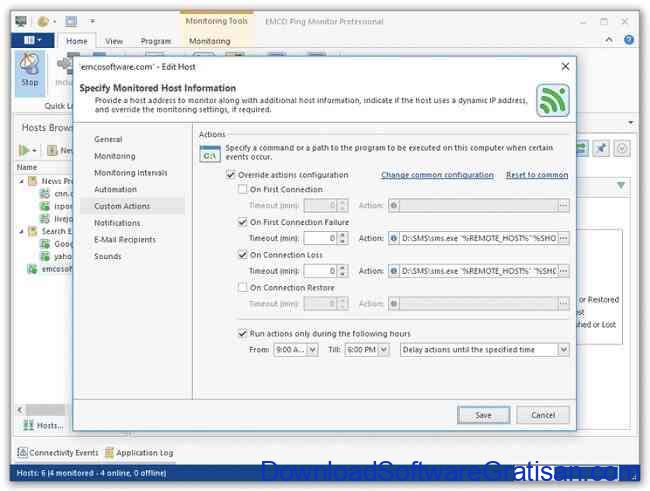Increase timeout for On Connection Loss
The image size is (650, 491).
(x=342, y=268)
